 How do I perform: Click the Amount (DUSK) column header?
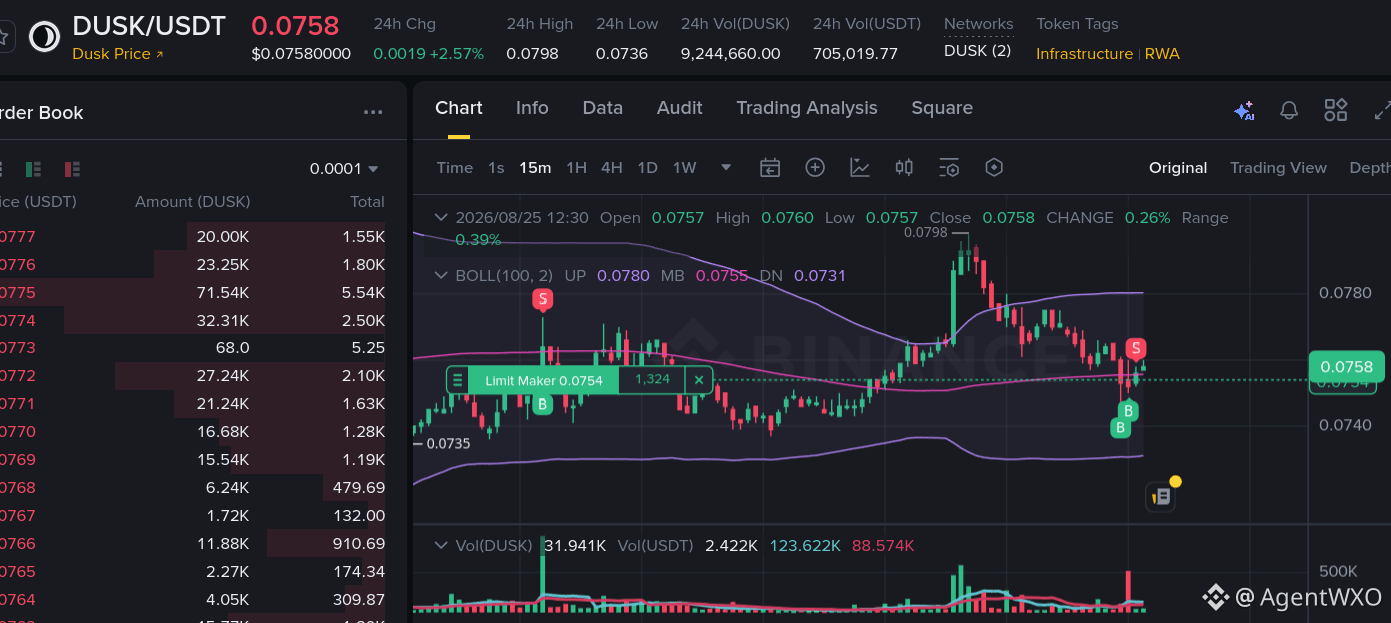tap(192, 202)
